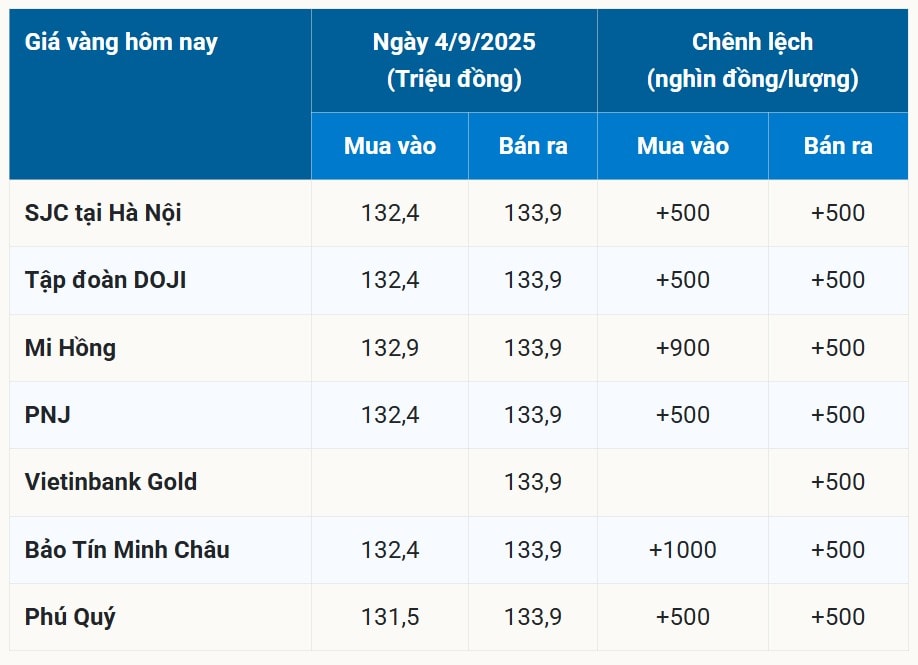The width and height of the screenshot is (918, 665).
Task: Click the +1000 difference for Bảo Tín Minh Châu
Action: point(683,550)
